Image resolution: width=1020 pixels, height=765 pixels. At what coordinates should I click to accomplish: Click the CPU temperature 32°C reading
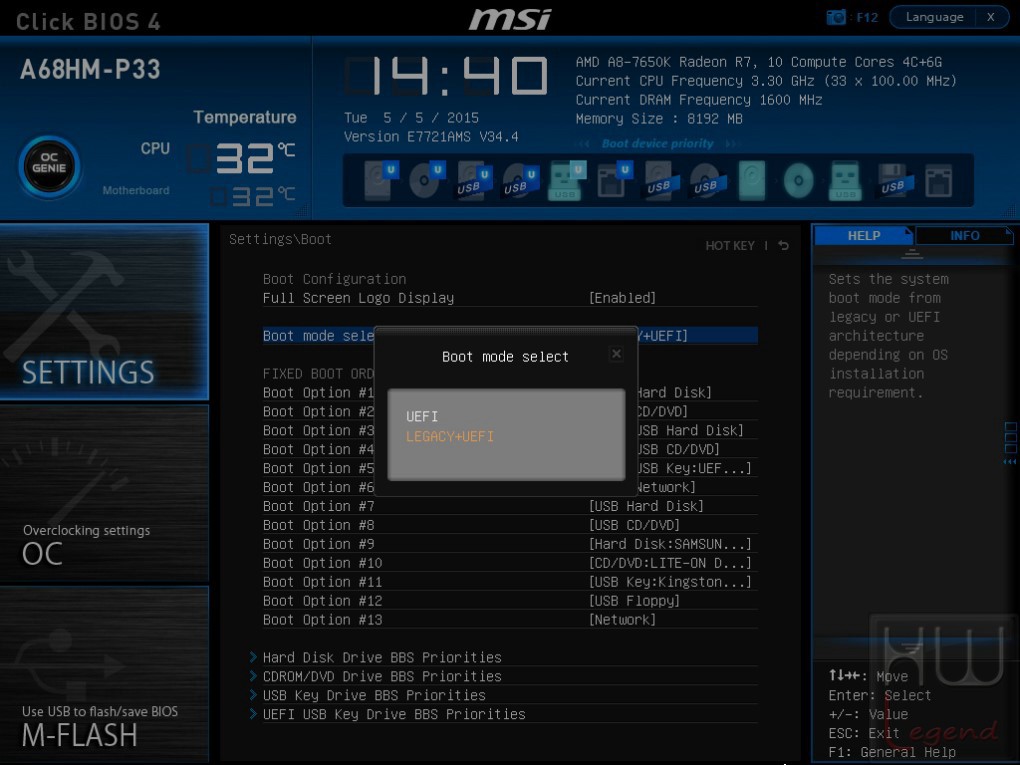click(242, 158)
